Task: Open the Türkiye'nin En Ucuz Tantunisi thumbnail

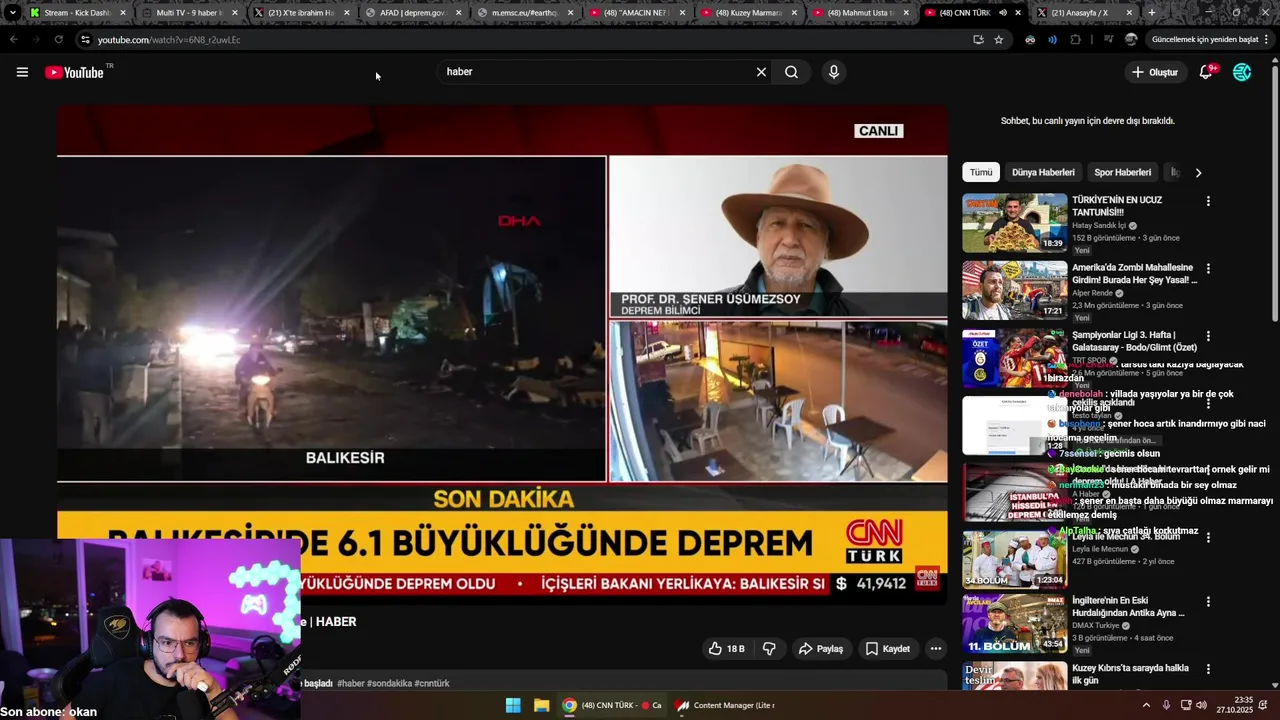Action: point(1015,223)
